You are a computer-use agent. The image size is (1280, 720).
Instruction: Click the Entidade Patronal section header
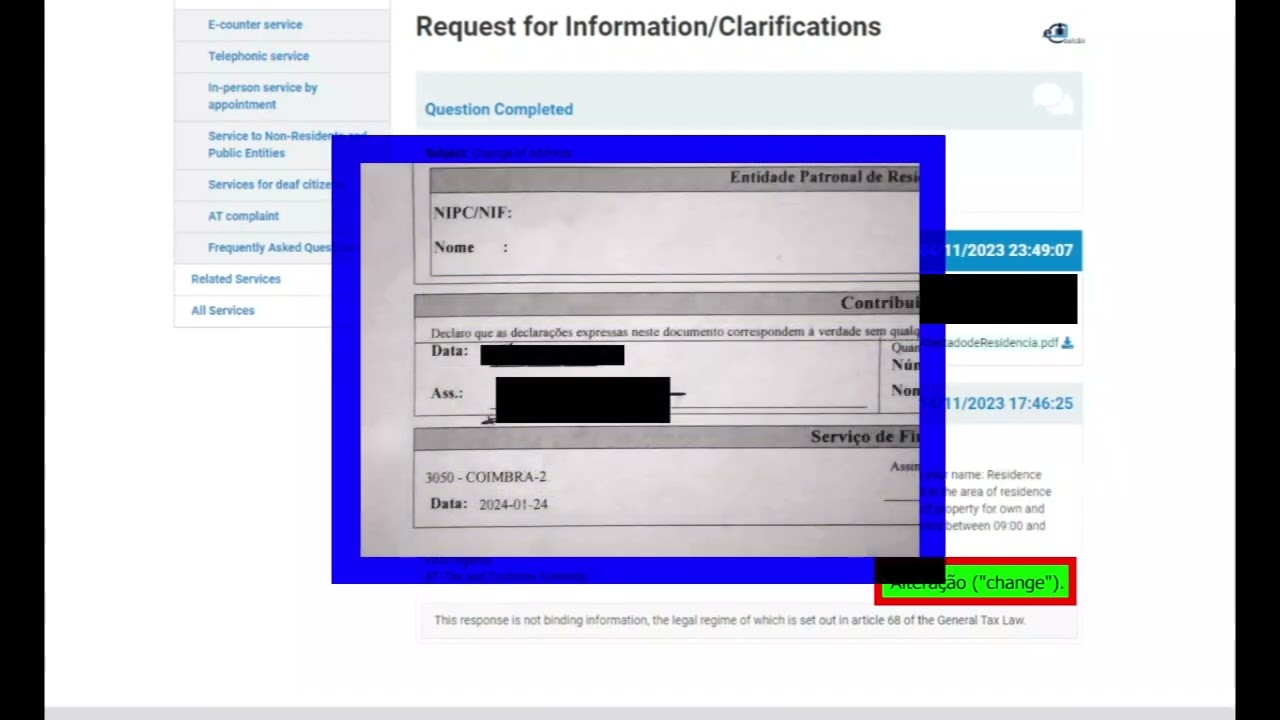675,177
